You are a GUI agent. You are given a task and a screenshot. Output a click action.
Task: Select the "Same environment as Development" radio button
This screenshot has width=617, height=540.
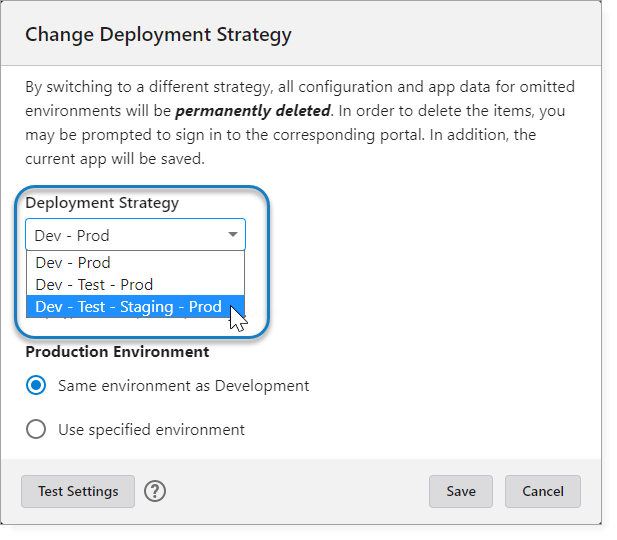click(36, 385)
